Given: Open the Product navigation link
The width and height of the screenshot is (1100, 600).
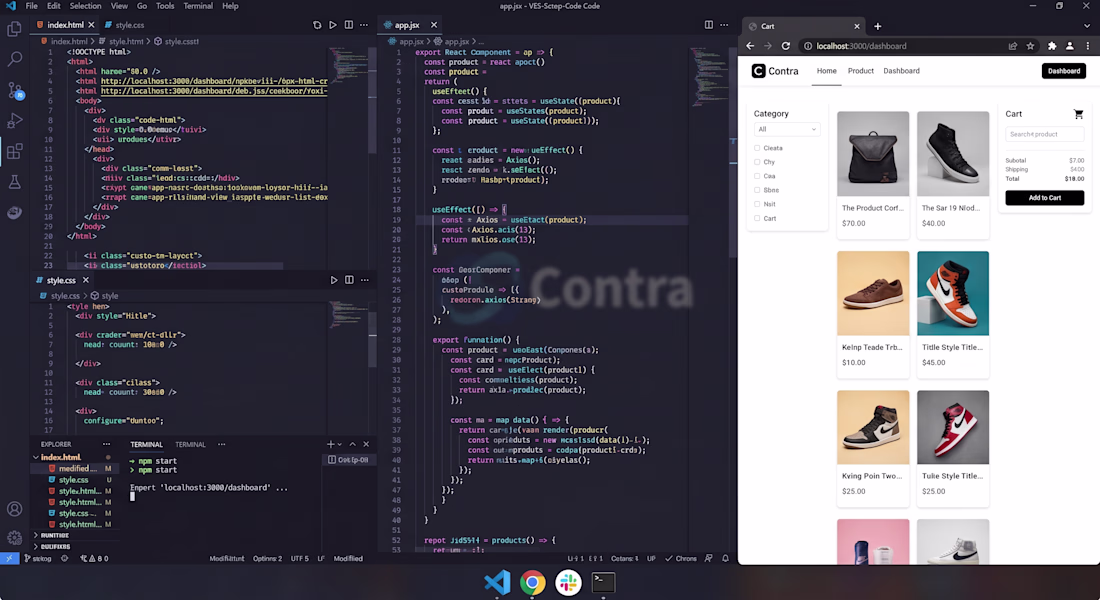Looking at the screenshot, I should [x=860, y=71].
